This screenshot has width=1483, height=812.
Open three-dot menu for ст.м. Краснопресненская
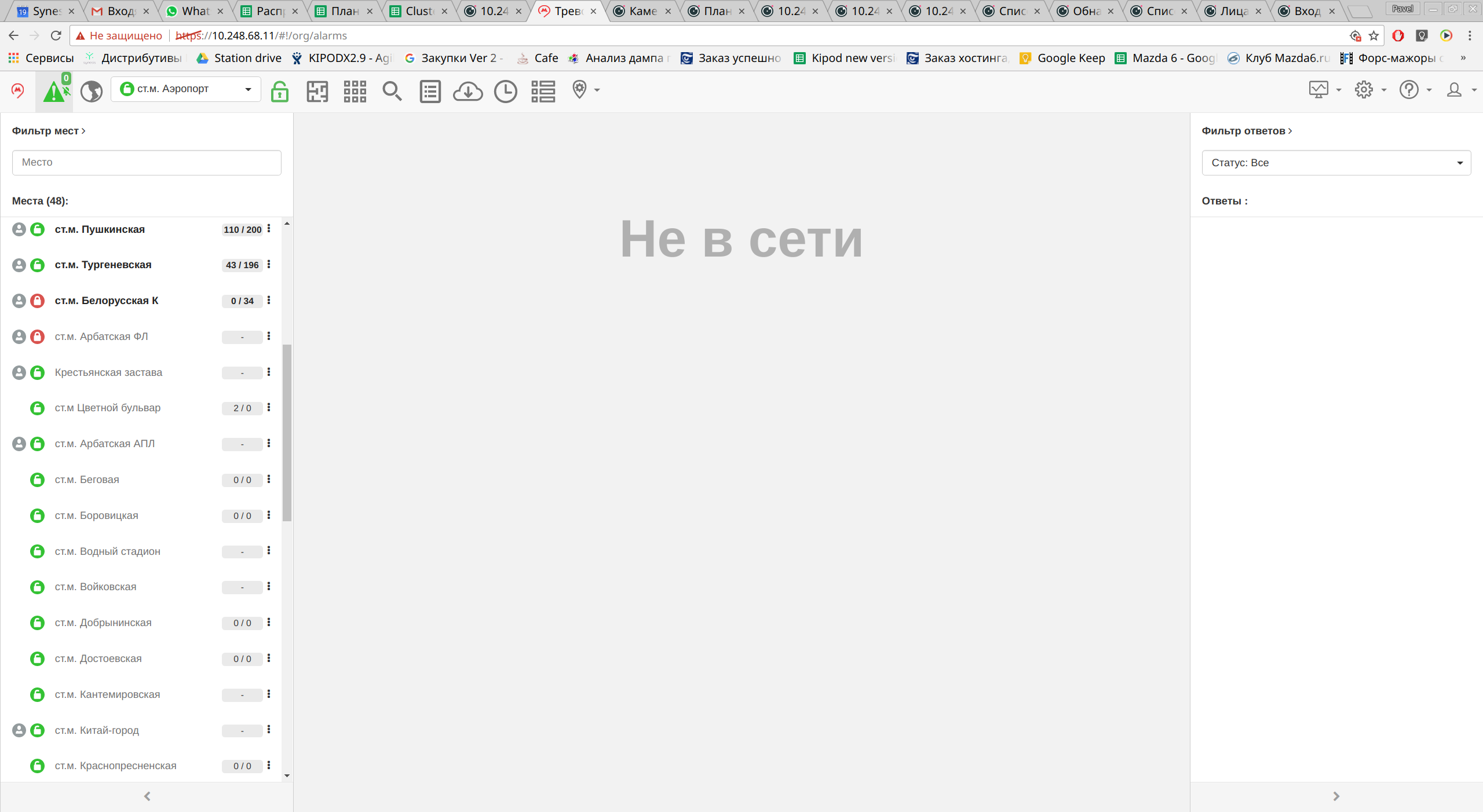pyautogui.click(x=269, y=766)
